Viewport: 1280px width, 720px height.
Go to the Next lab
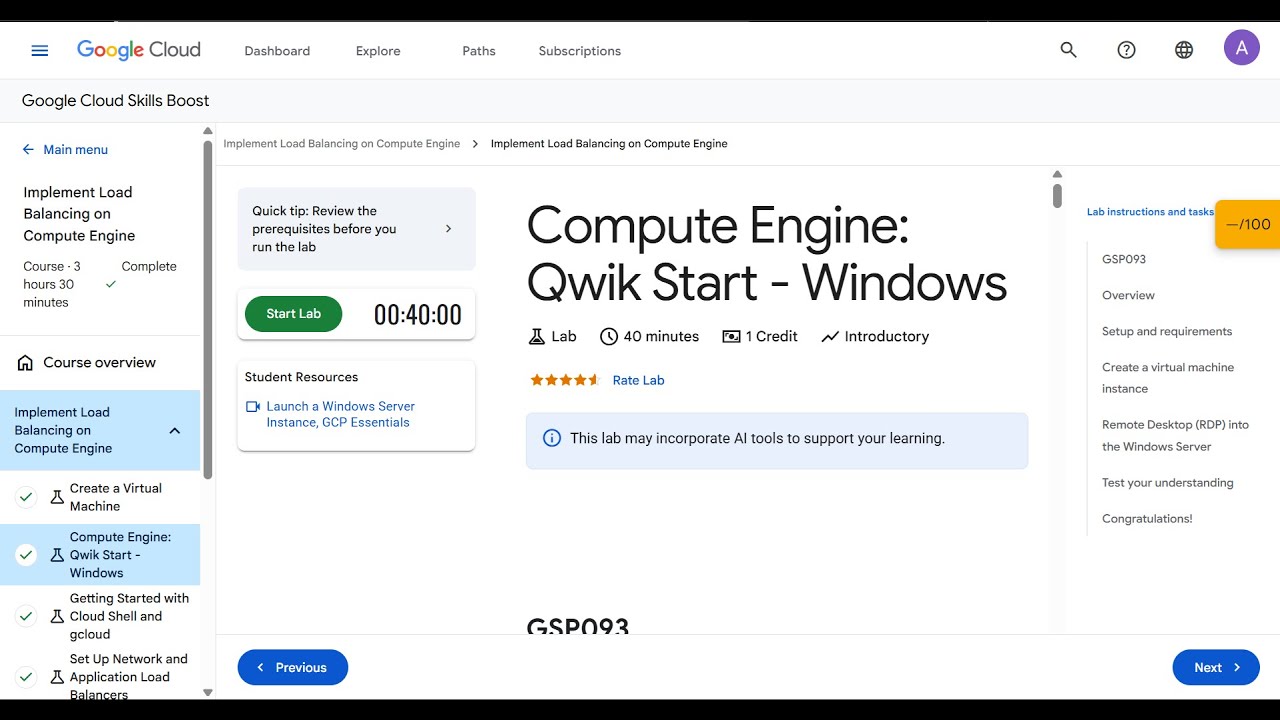(x=1216, y=668)
